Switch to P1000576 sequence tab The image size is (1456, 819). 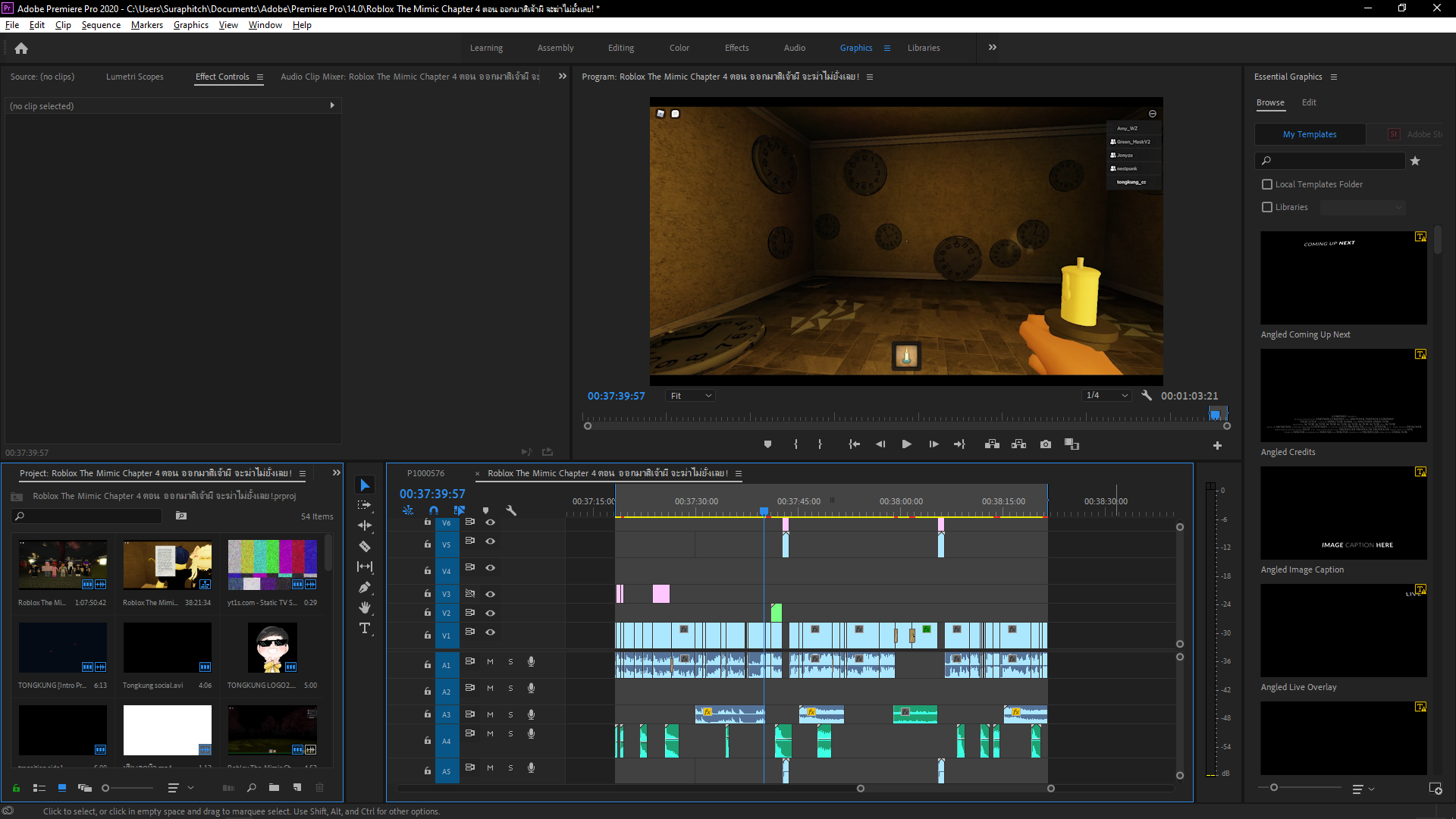click(425, 473)
